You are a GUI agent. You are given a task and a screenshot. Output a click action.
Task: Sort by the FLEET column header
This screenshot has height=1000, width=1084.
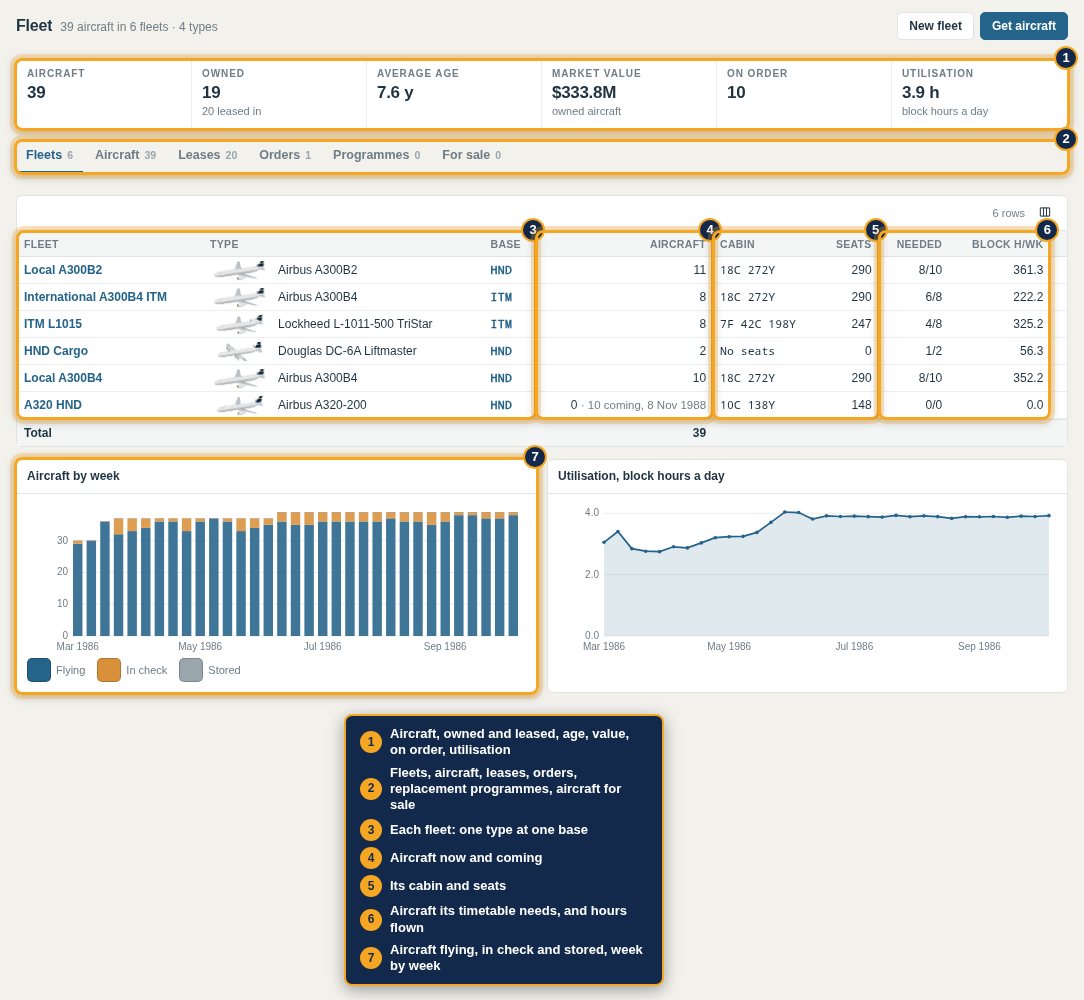pos(41,244)
